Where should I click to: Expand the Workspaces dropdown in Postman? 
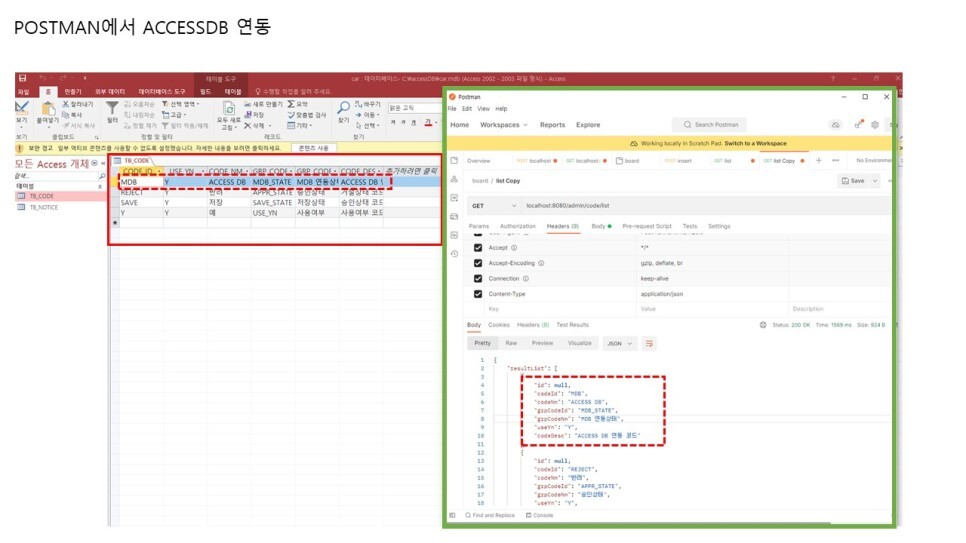pyautogui.click(x=504, y=125)
